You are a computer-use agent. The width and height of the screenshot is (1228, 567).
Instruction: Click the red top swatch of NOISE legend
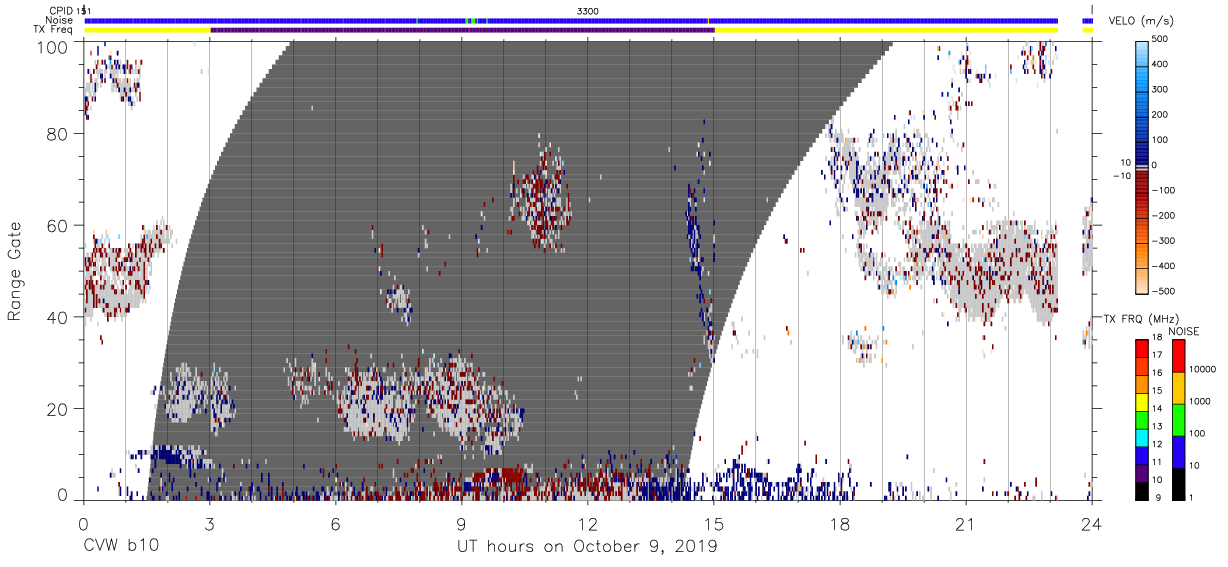coord(1178,356)
